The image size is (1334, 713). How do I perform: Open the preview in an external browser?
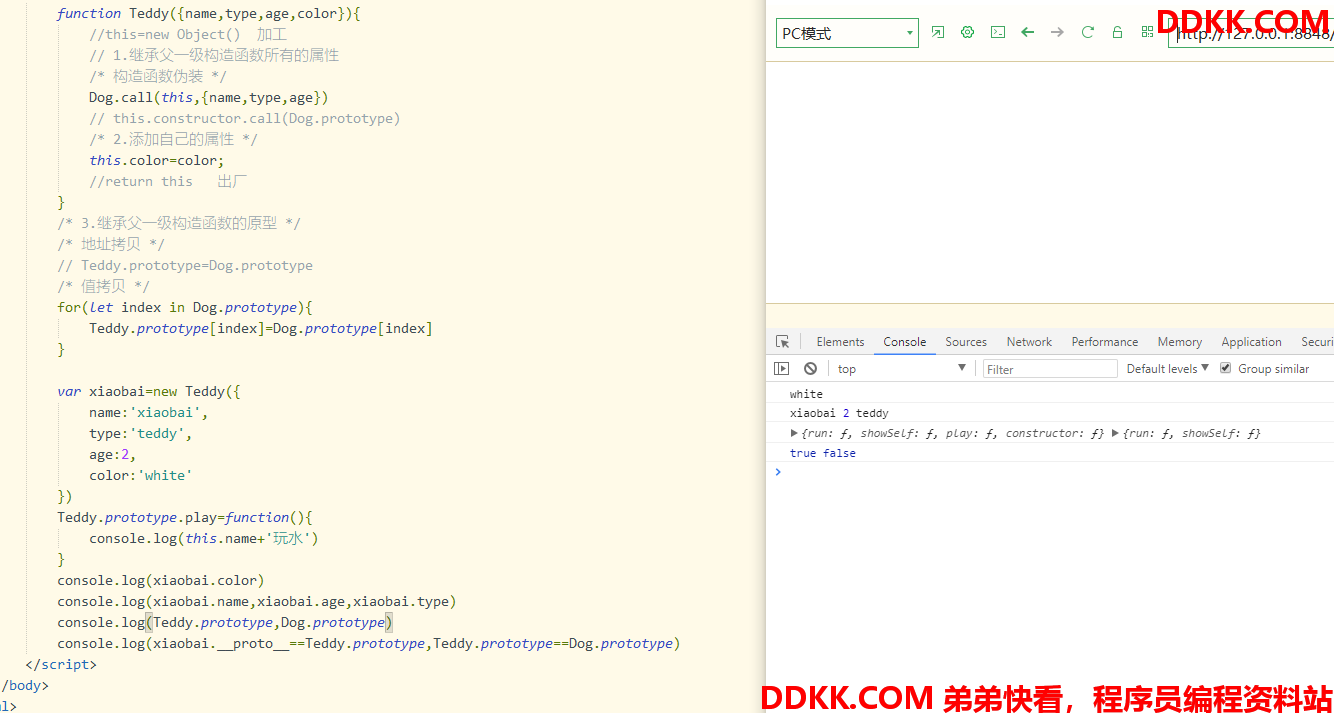point(937,32)
